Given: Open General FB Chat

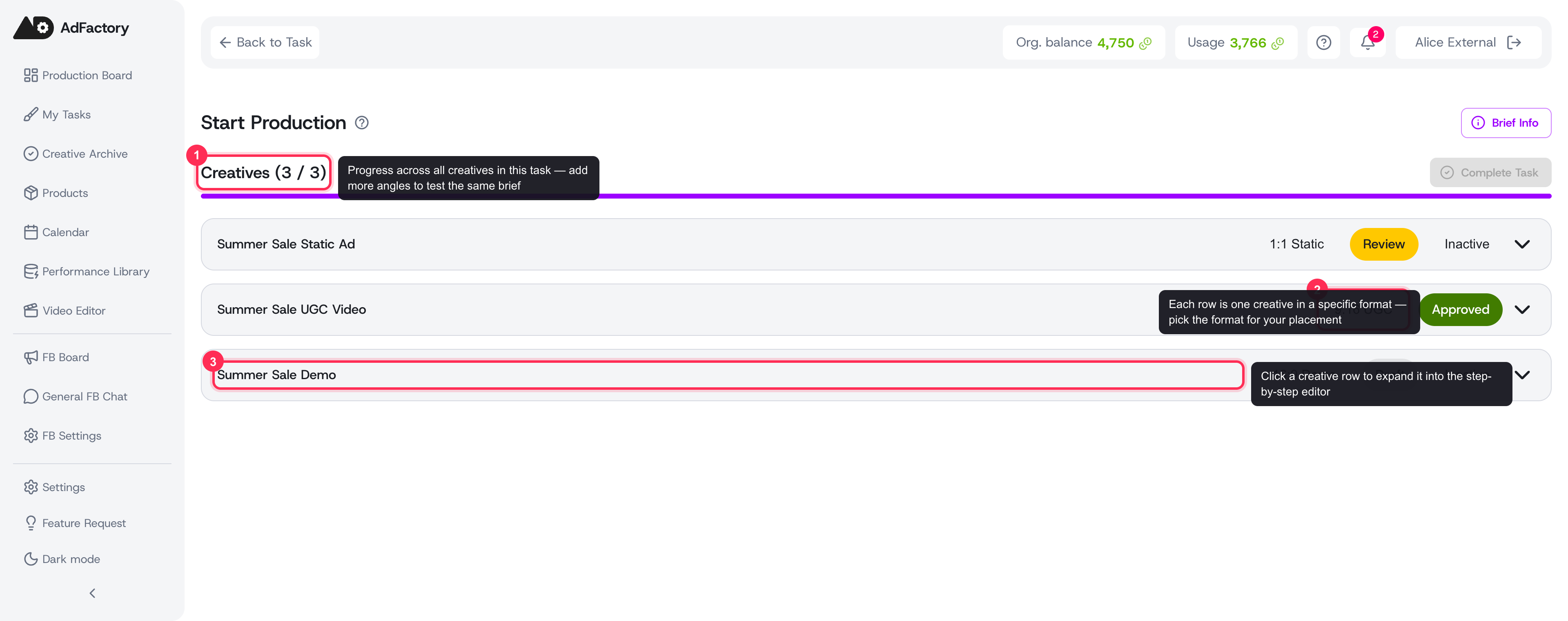Looking at the screenshot, I should [x=76, y=396].
